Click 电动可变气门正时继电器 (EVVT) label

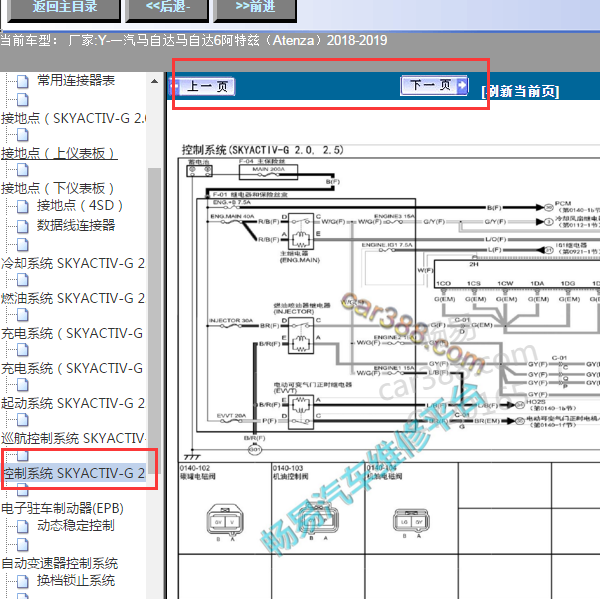point(312,387)
